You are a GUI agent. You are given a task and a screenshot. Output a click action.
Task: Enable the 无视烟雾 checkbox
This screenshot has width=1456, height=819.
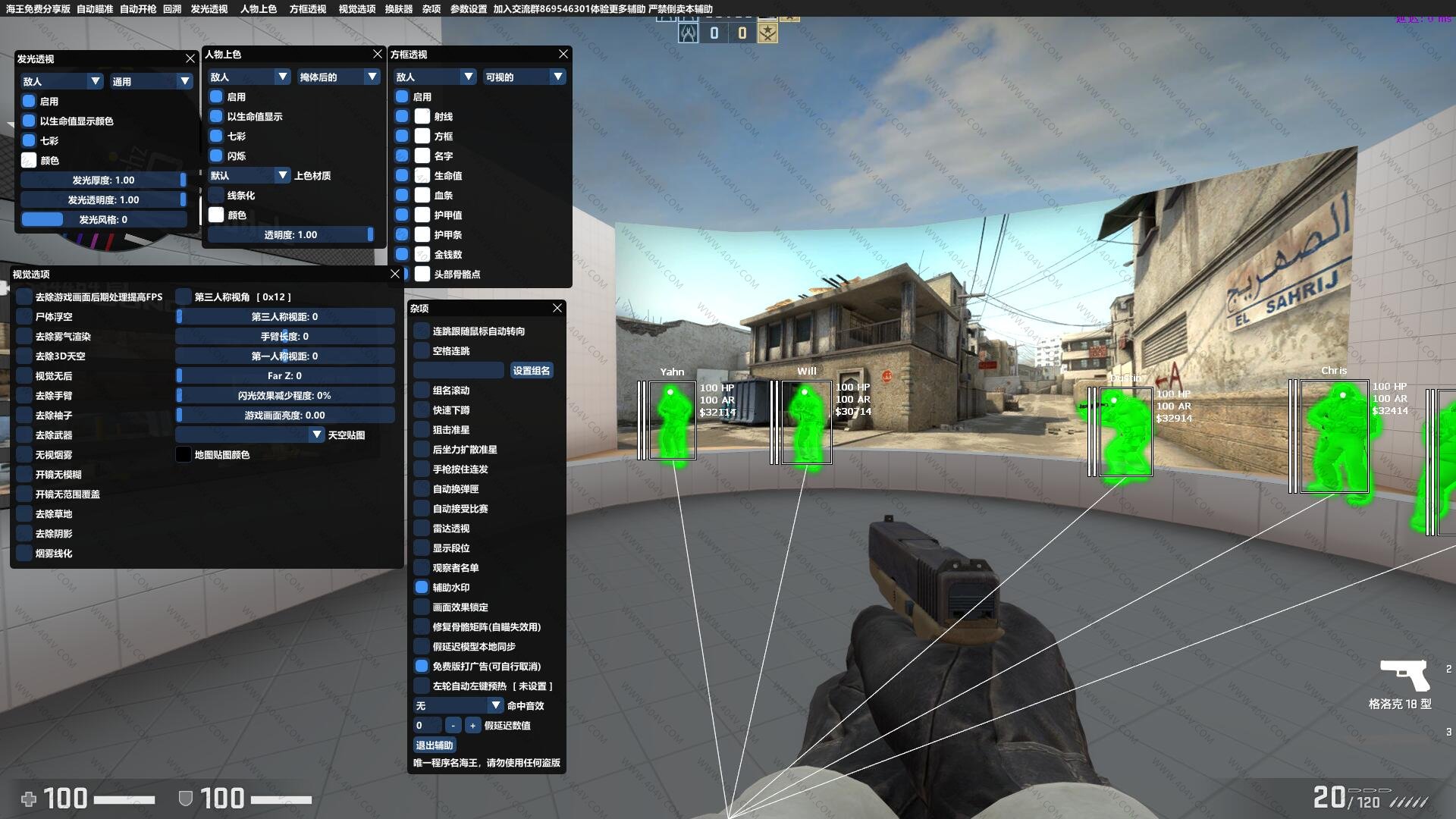tap(25, 455)
